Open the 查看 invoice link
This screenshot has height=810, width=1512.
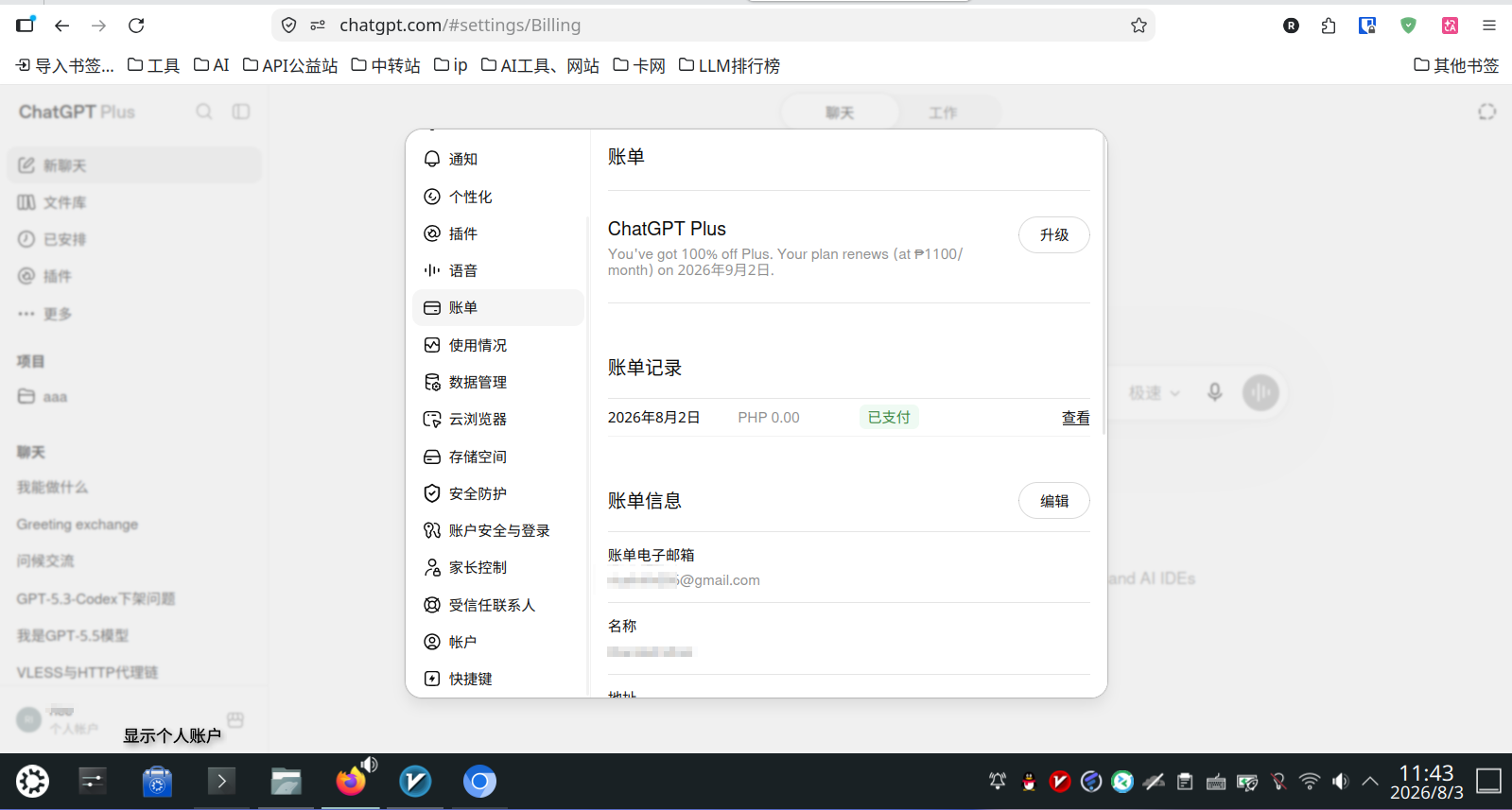coord(1075,418)
